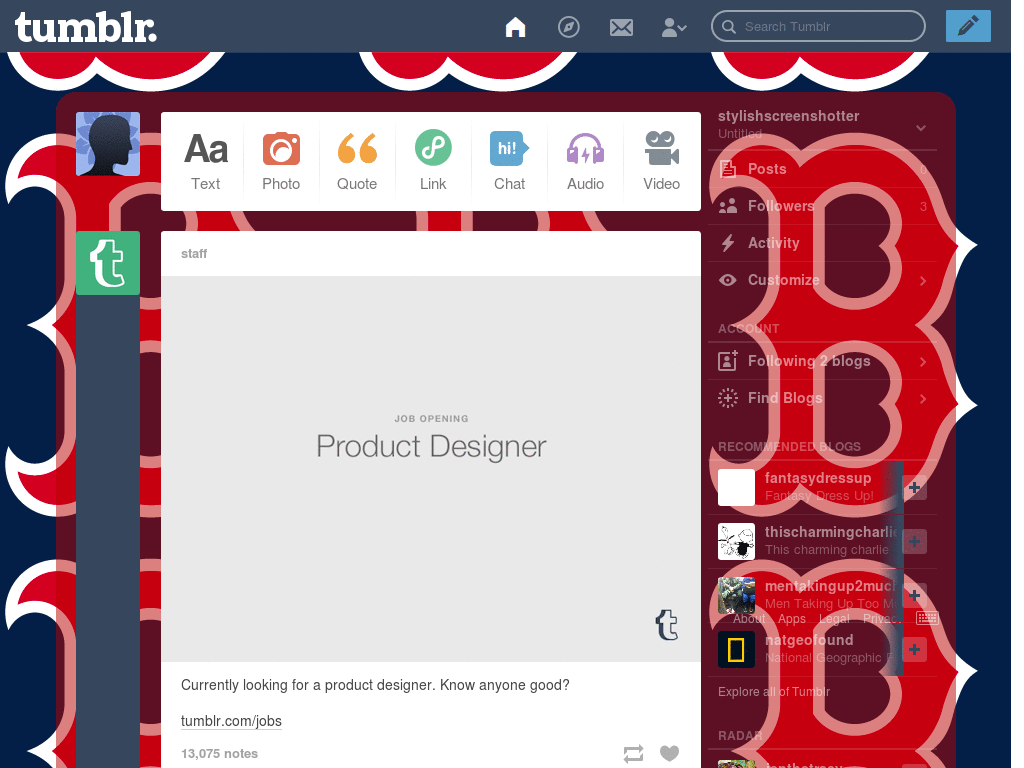This screenshot has height=768, width=1024.
Task: Click the thischarmingcharlie avatar thumbnail
Action: [736, 541]
